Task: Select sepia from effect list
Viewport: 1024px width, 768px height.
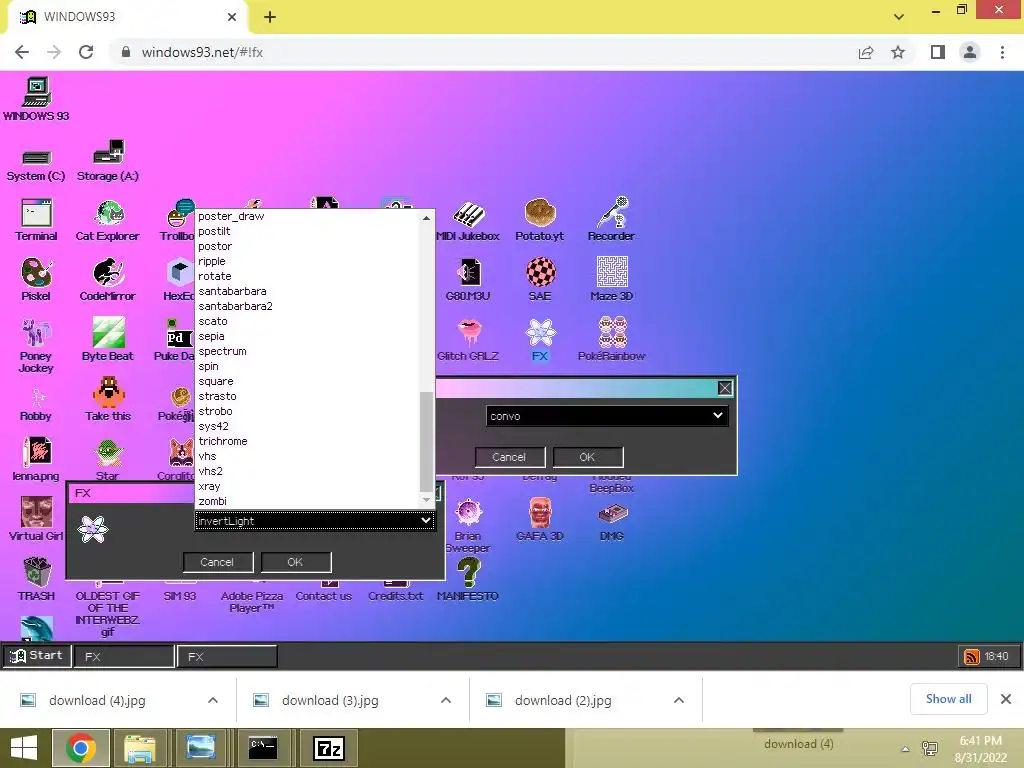Action: click(x=211, y=336)
